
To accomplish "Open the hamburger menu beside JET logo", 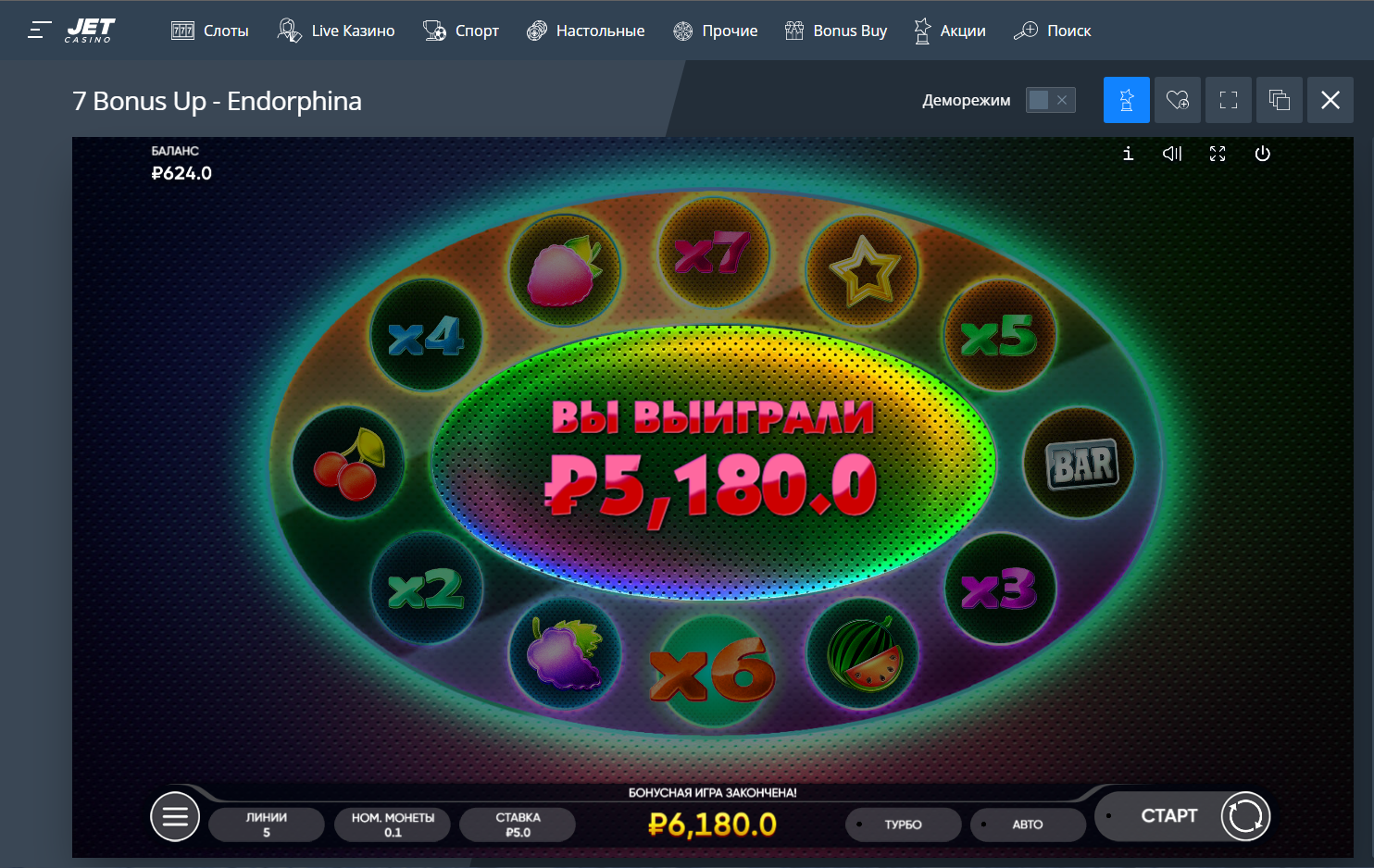I will [39, 31].
